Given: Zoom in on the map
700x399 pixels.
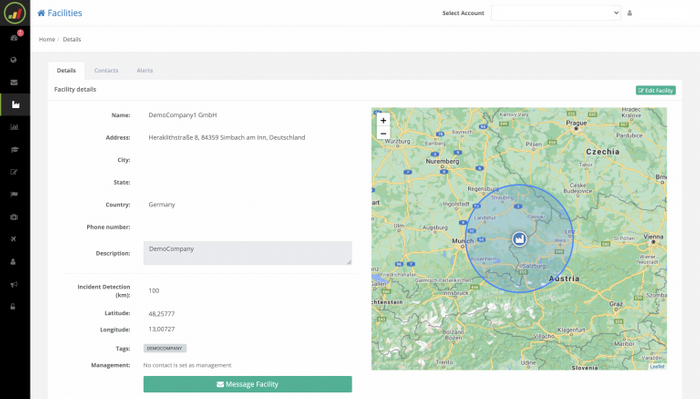Looking at the screenshot, I should pyautogui.click(x=383, y=121).
